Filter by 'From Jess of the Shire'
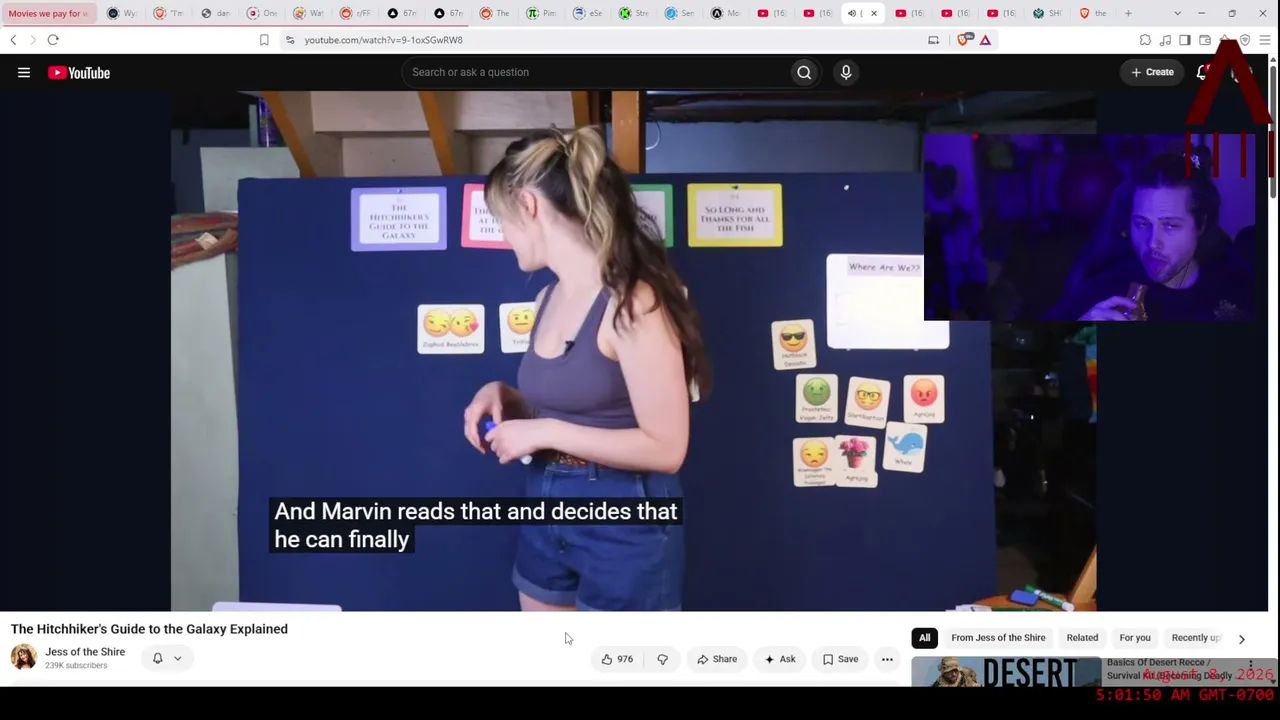This screenshot has width=1280, height=720. coord(998,638)
